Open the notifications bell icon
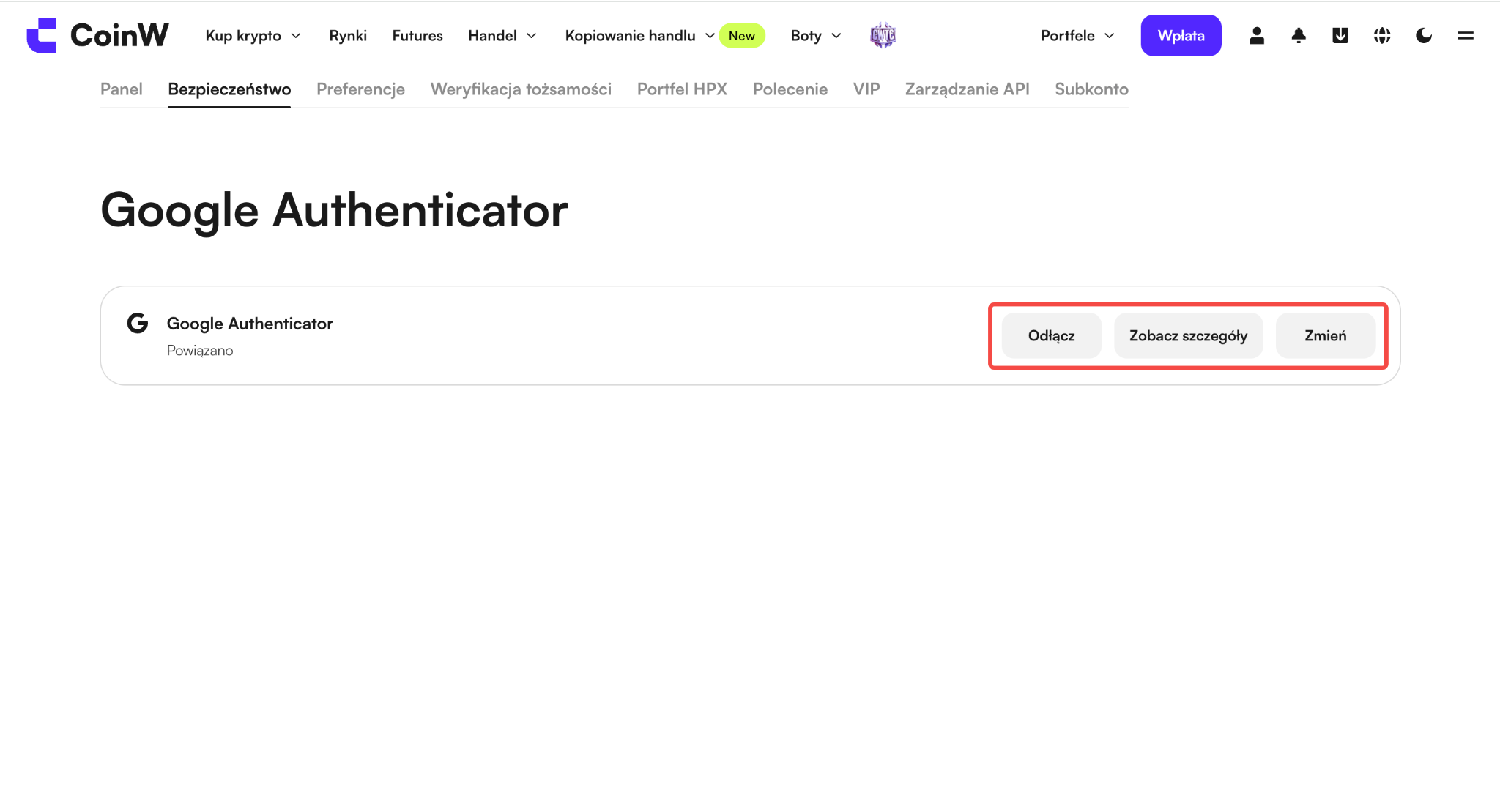1500x812 pixels. pos(1299,35)
